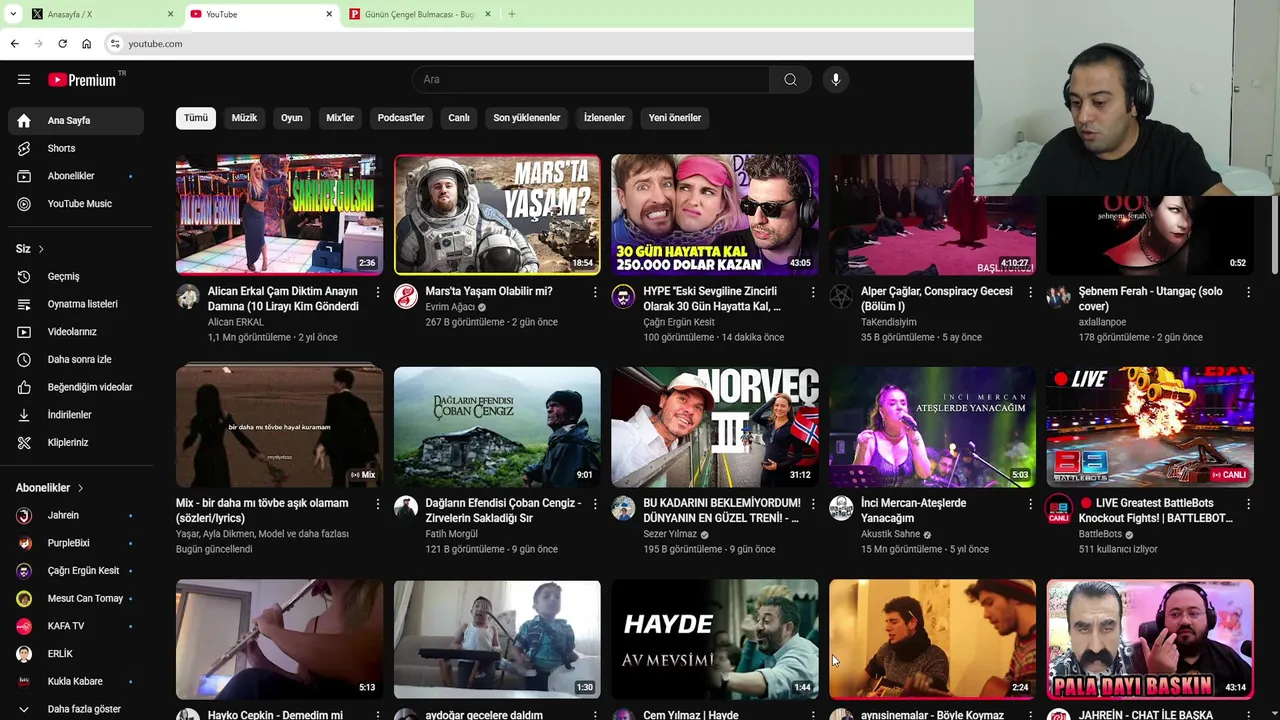Select the Mix'ler filter chip
The width and height of the screenshot is (1280, 720).
coord(340,118)
